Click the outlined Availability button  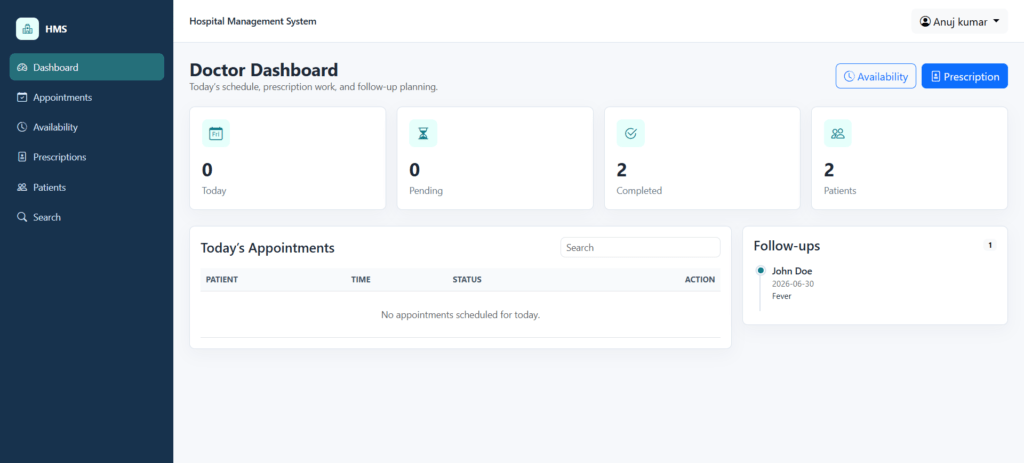876,76
